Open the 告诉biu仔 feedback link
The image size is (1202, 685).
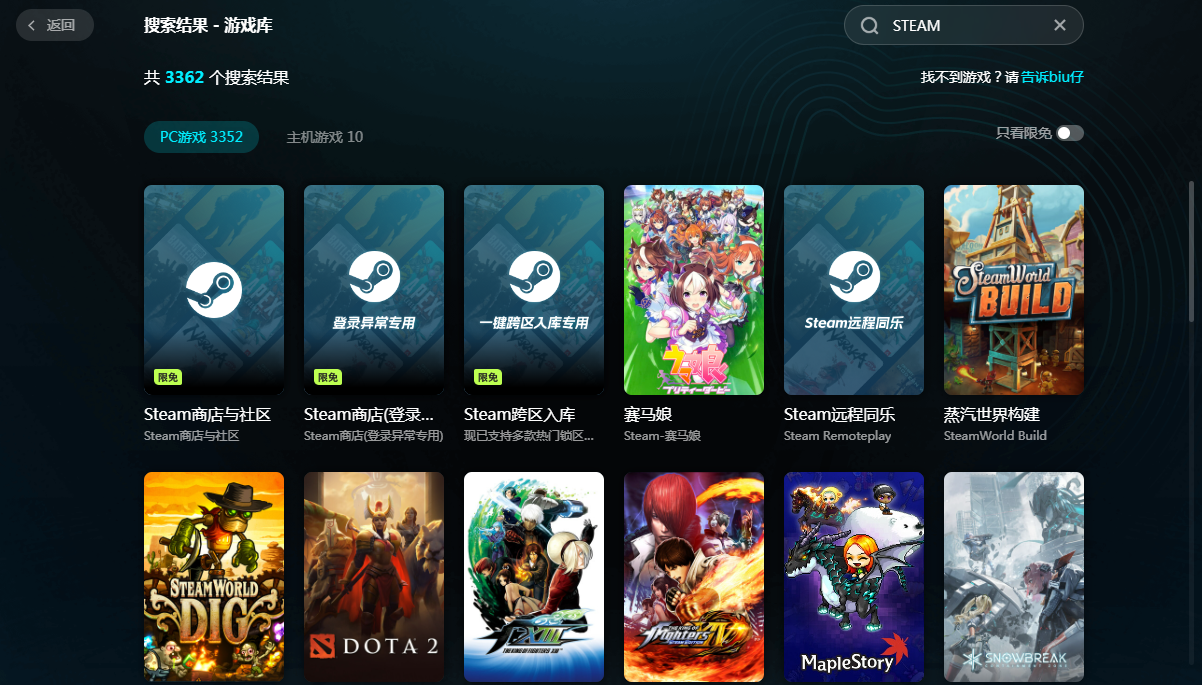[x=1053, y=77]
